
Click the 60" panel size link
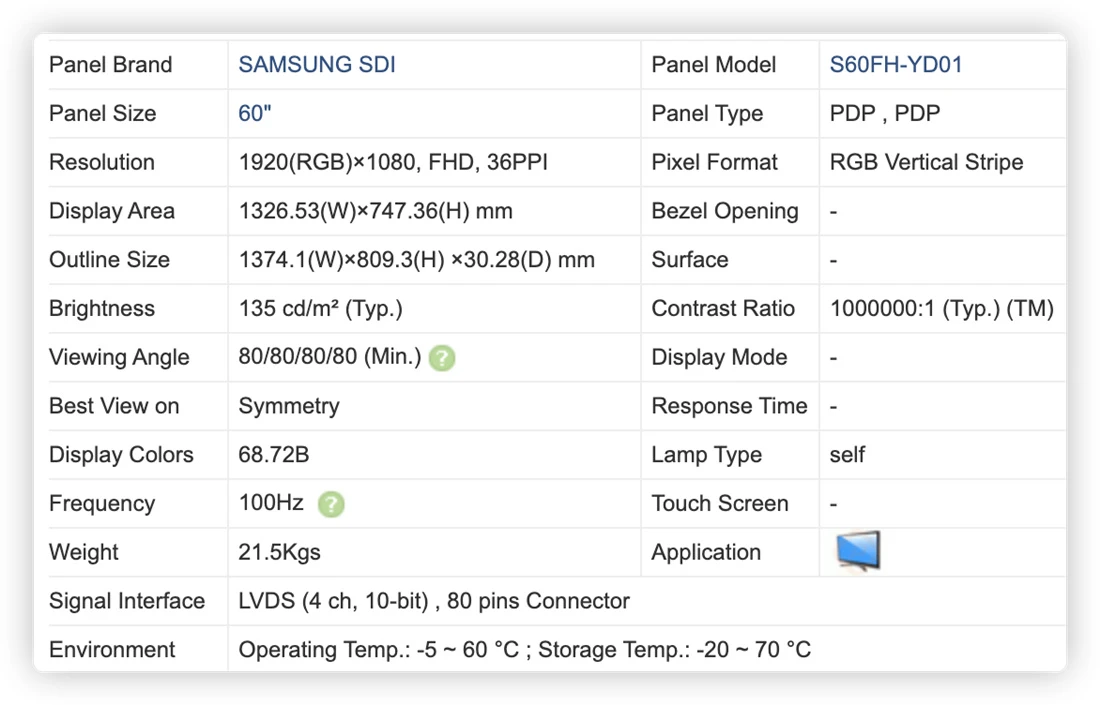tap(255, 113)
